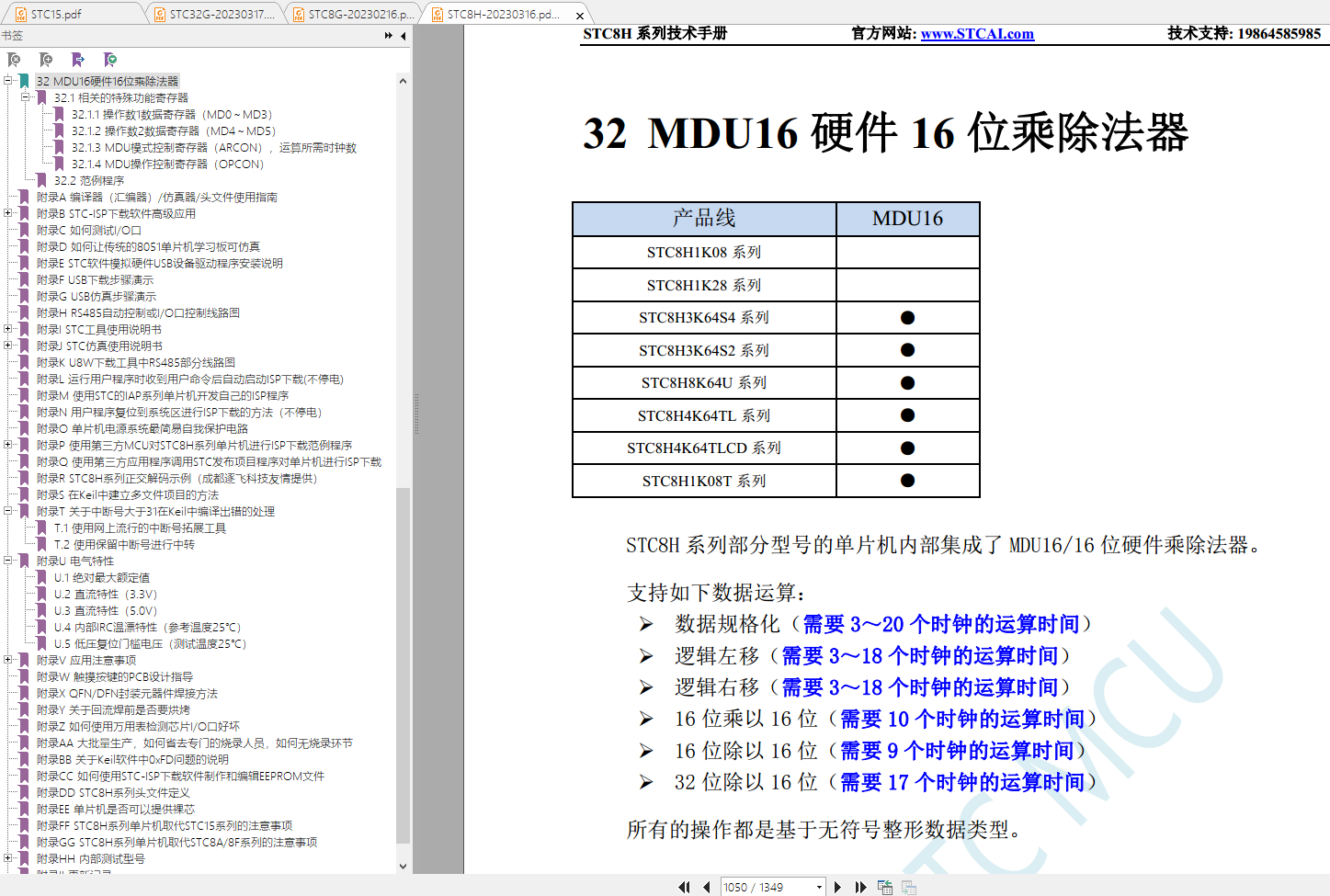The width and height of the screenshot is (1330, 896).
Task: Click the bookmarks scrollbar down arrow
Action: tap(403, 866)
